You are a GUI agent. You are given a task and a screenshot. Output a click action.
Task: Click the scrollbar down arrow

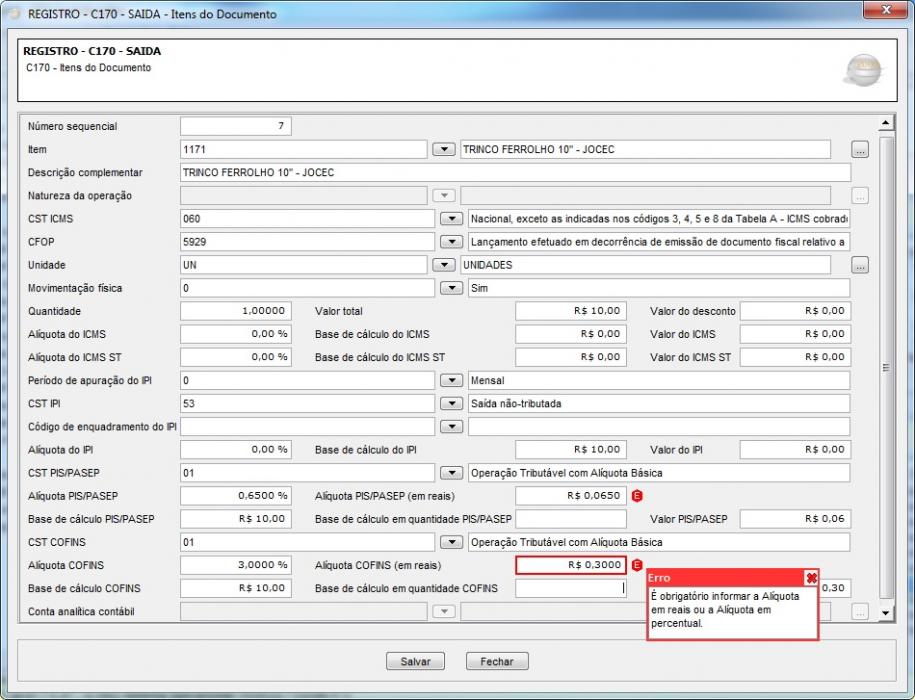tap(886, 612)
